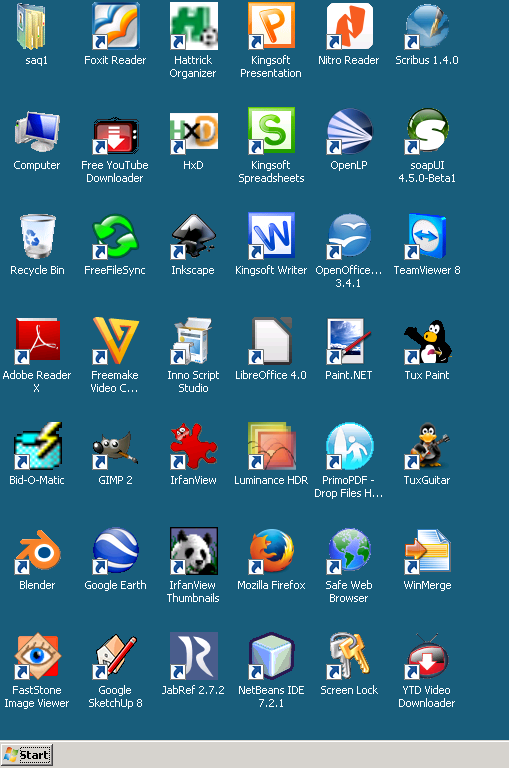Open Hattrick Organizer icon

(x=193, y=25)
